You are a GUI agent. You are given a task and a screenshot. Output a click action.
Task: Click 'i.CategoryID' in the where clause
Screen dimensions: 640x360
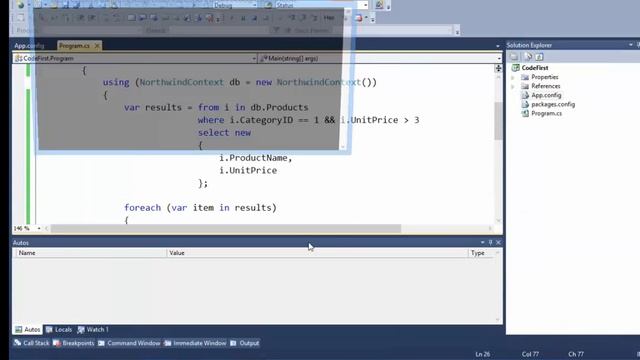pyautogui.click(x=261, y=120)
